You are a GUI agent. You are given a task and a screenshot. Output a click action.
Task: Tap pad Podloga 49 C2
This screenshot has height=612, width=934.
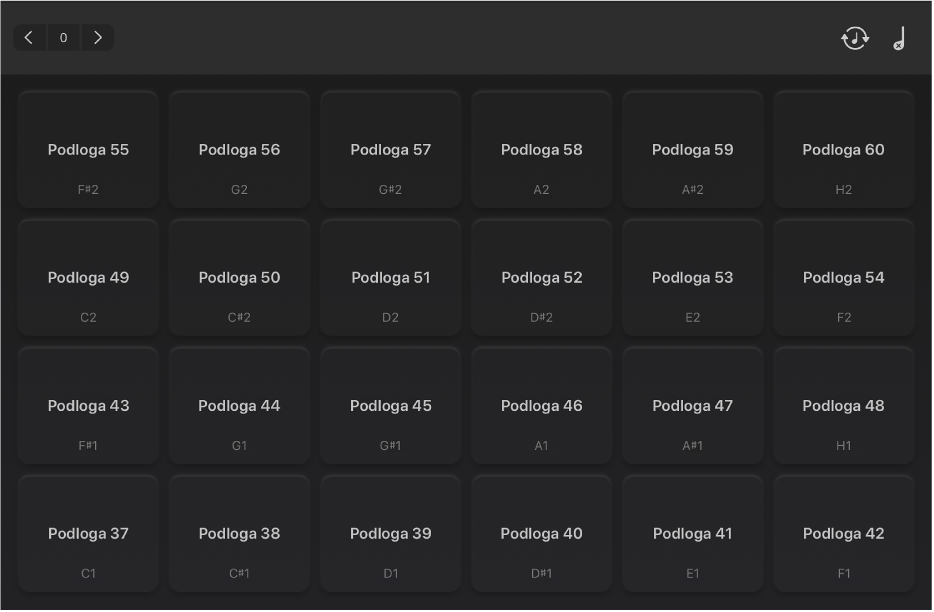88,278
